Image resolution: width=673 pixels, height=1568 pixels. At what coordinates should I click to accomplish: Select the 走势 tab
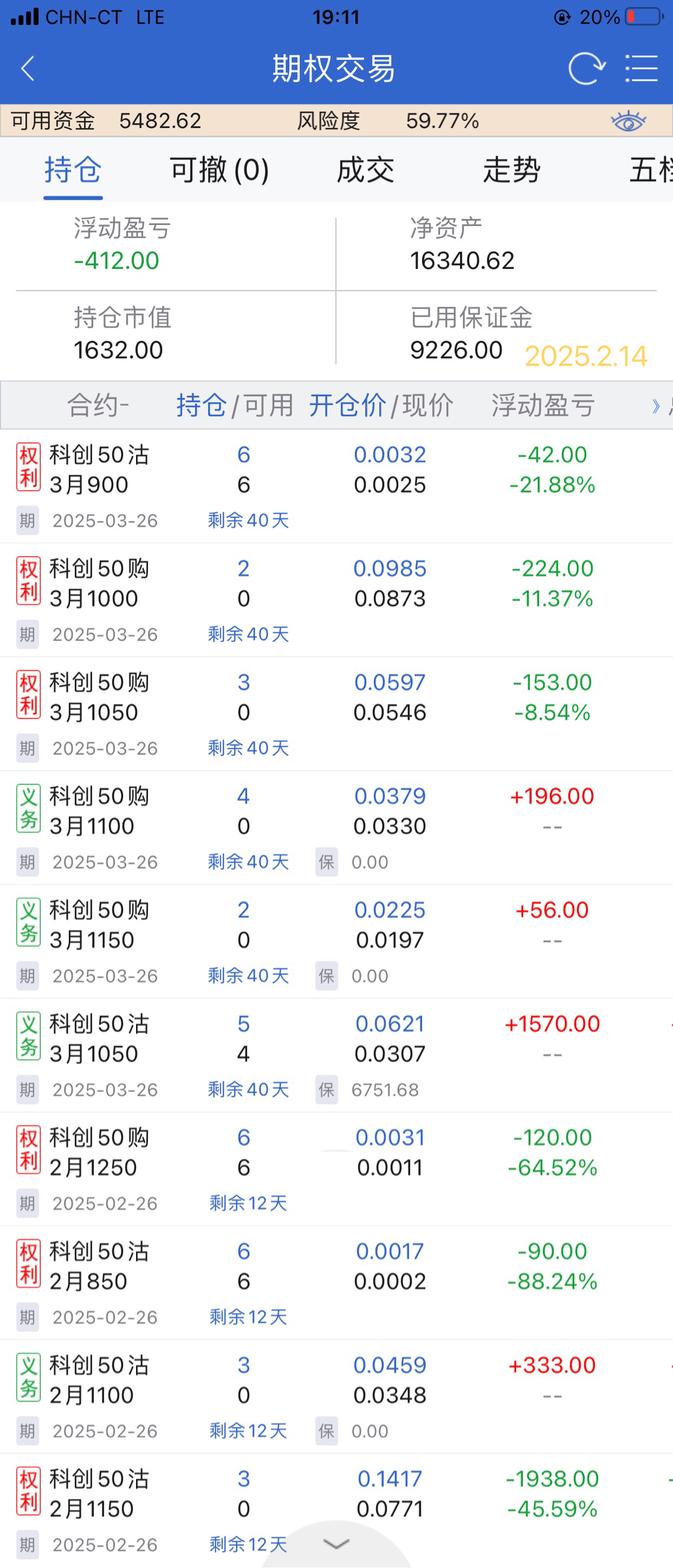click(511, 170)
